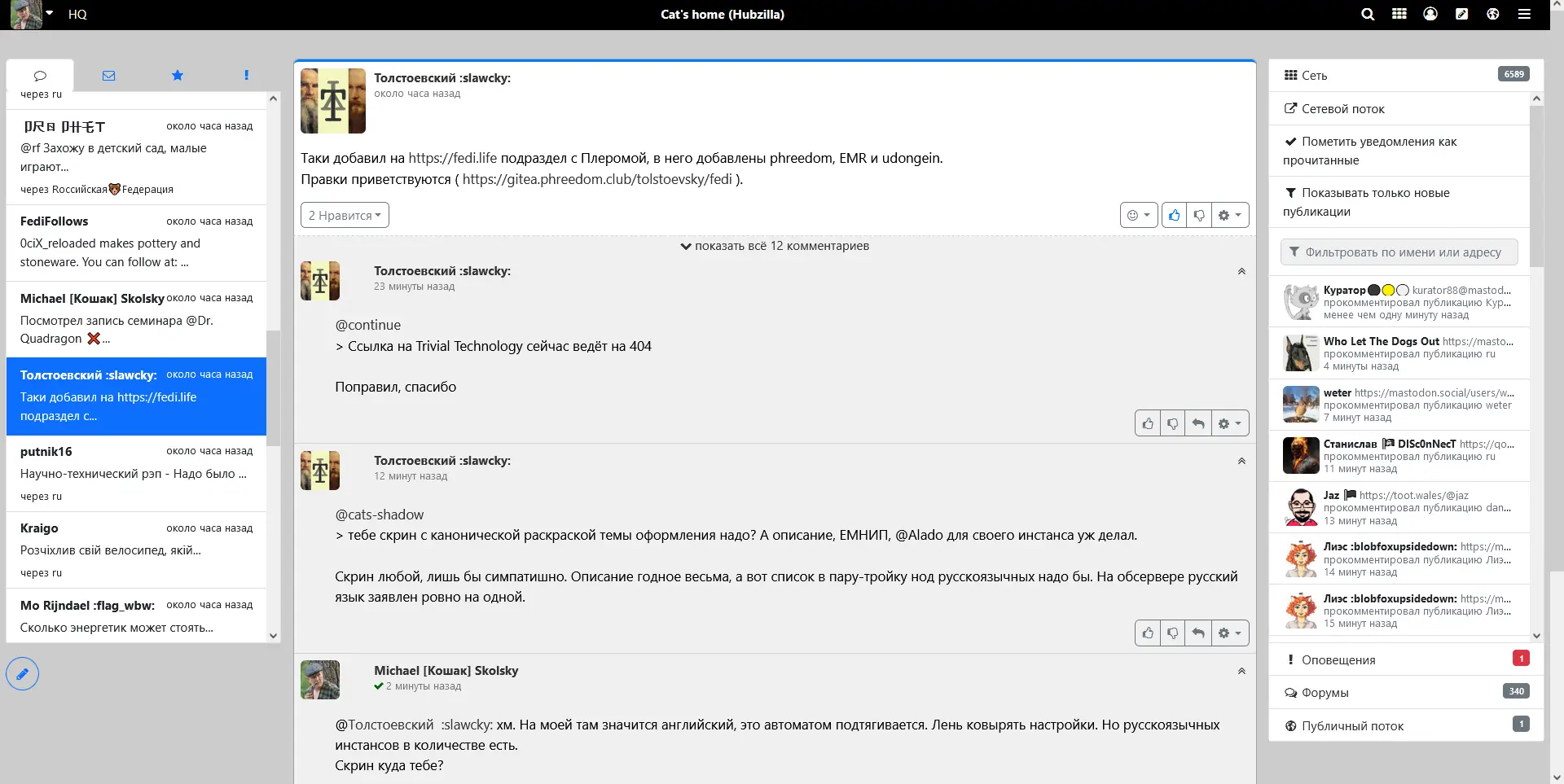Open the emoji reaction dropdown on main post
Image resolution: width=1564 pixels, height=784 pixels.
pyautogui.click(x=1139, y=215)
